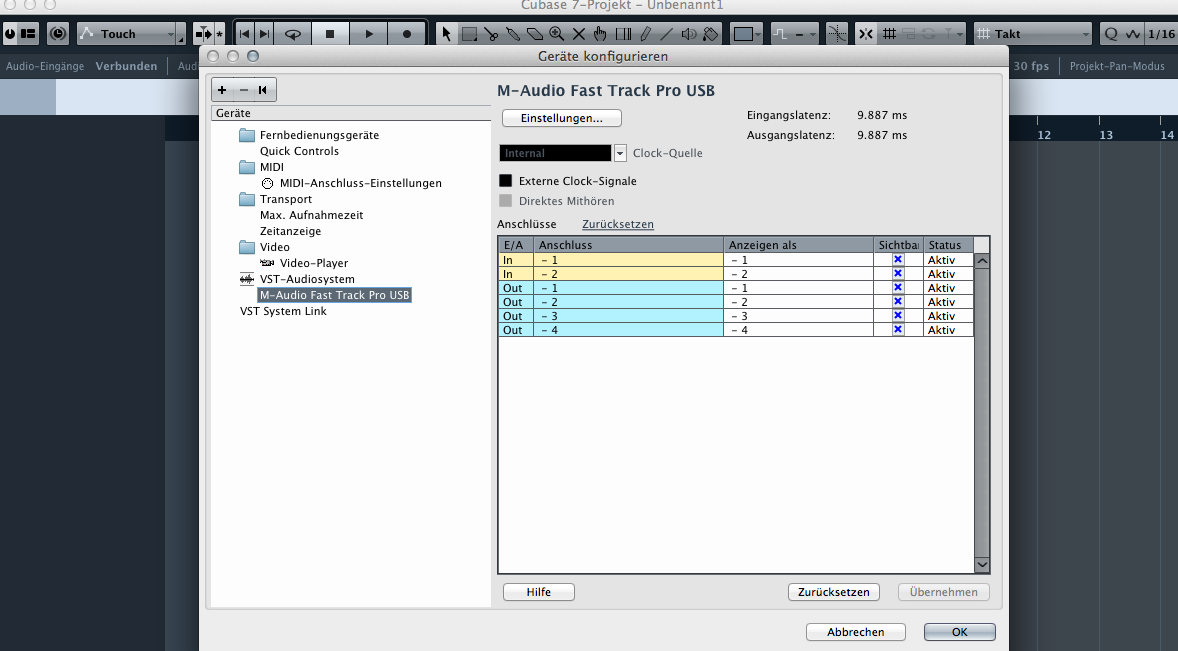Toggle Sichtbar checkbox for Out 1 row
Image resolution: width=1178 pixels, height=651 pixels.
pyautogui.click(x=898, y=288)
